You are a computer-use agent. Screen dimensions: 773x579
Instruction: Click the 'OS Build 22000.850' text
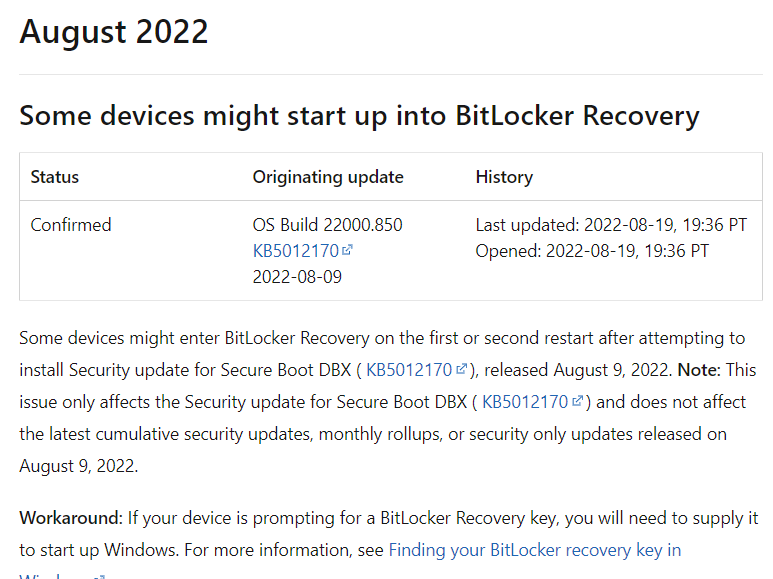click(328, 225)
